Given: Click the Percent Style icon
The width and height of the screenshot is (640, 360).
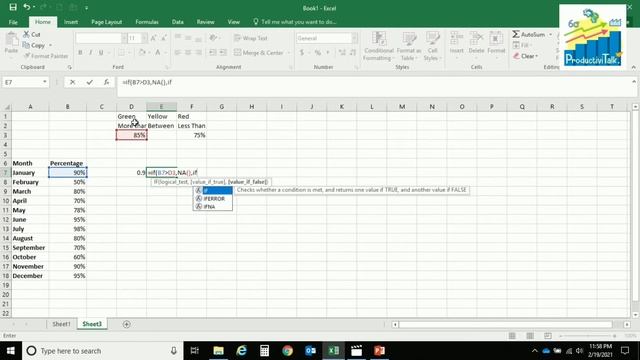Looking at the screenshot, I should pyautogui.click(x=317, y=53).
